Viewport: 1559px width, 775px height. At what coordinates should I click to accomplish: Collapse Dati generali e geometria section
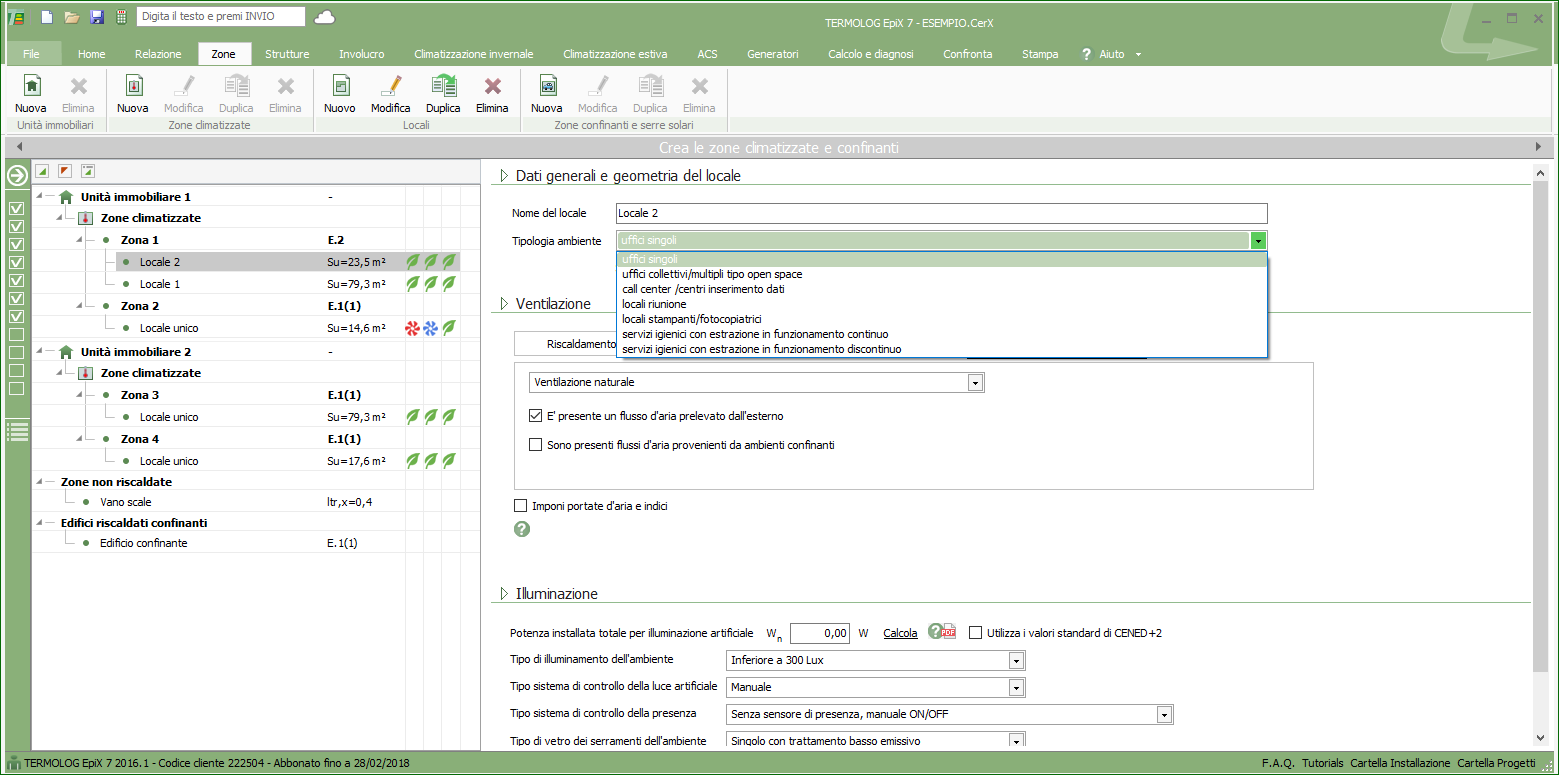[504, 176]
